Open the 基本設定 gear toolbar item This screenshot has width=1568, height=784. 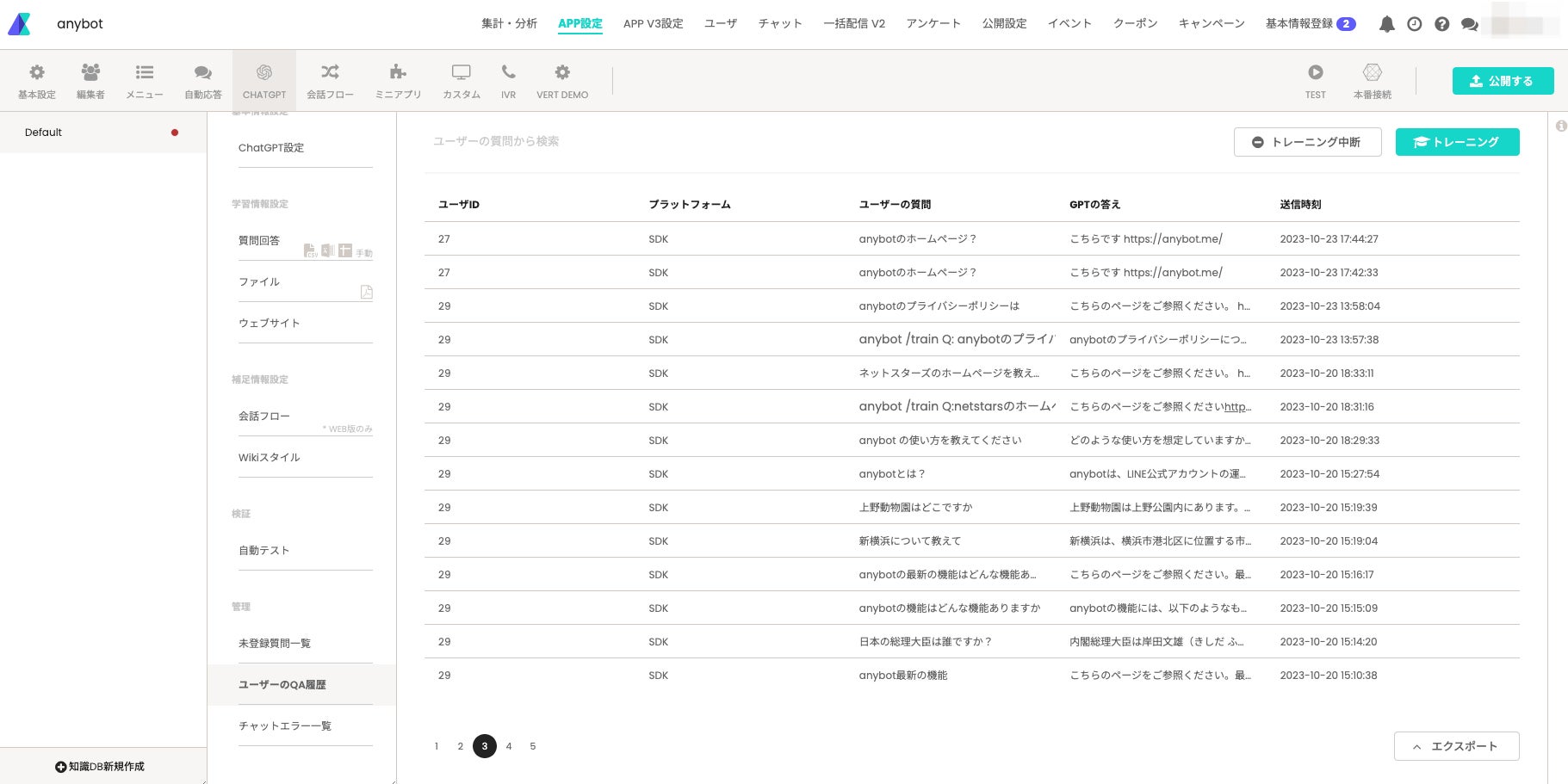coord(37,81)
